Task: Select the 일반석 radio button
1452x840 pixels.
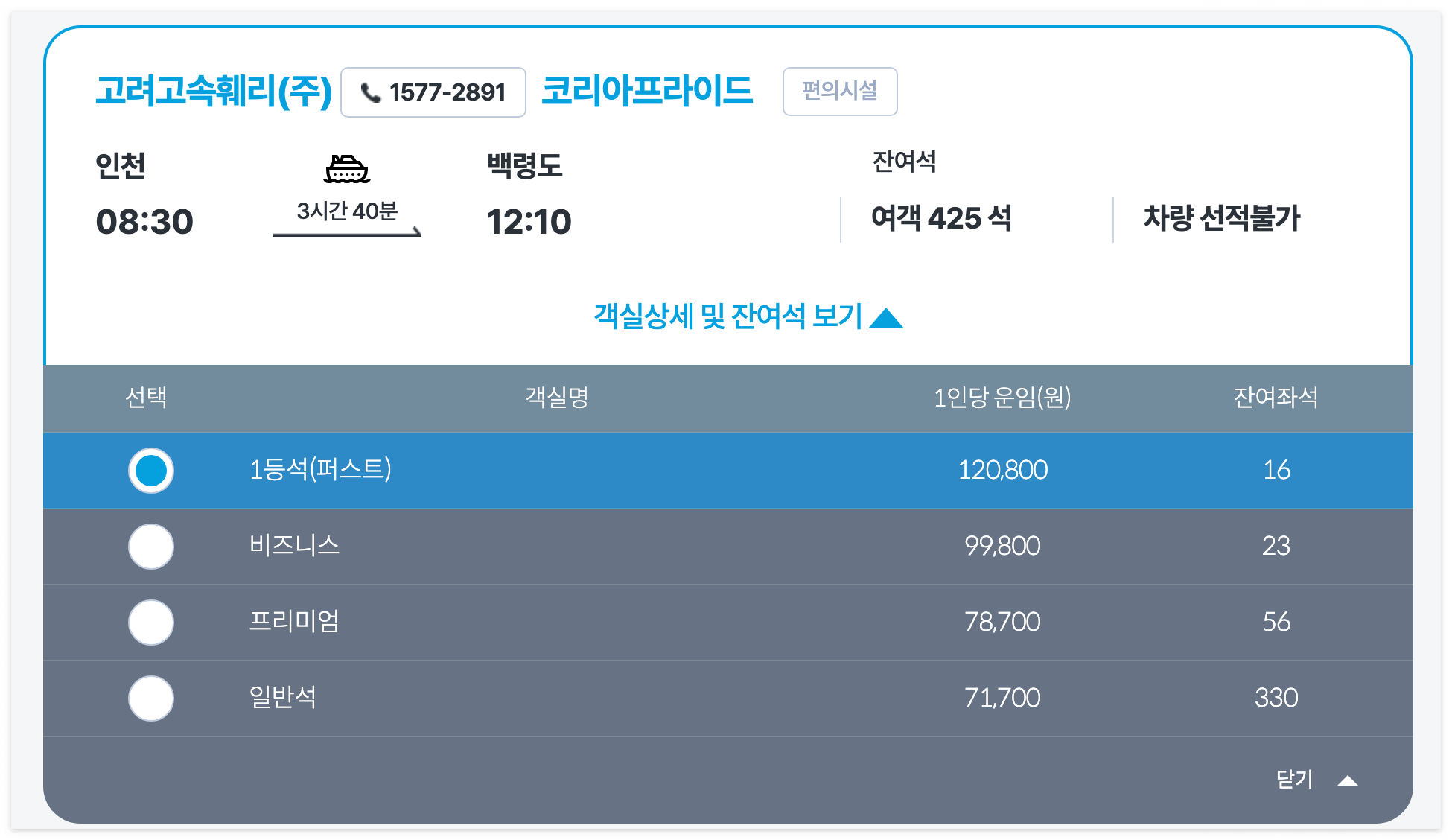Action: pyautogui.click(x=151, y=699)
